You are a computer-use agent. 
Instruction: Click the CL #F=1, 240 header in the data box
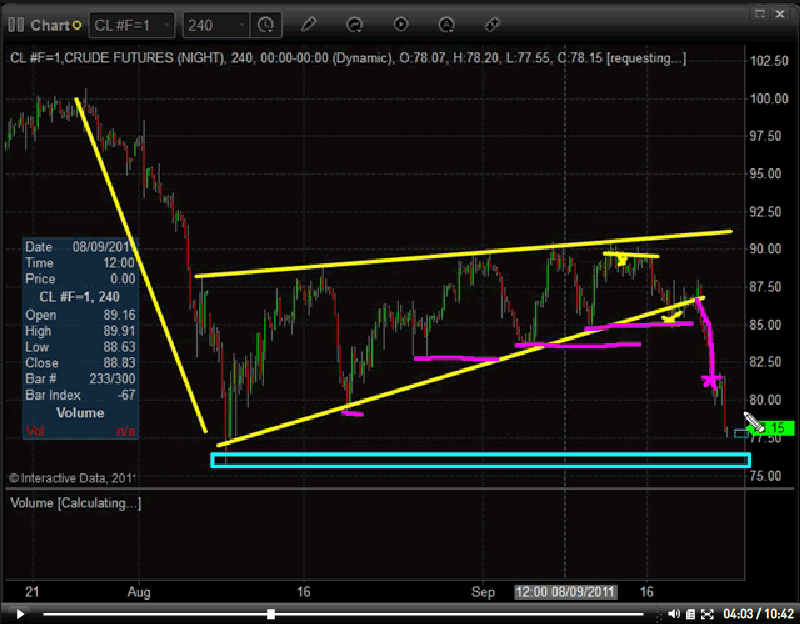80,297
